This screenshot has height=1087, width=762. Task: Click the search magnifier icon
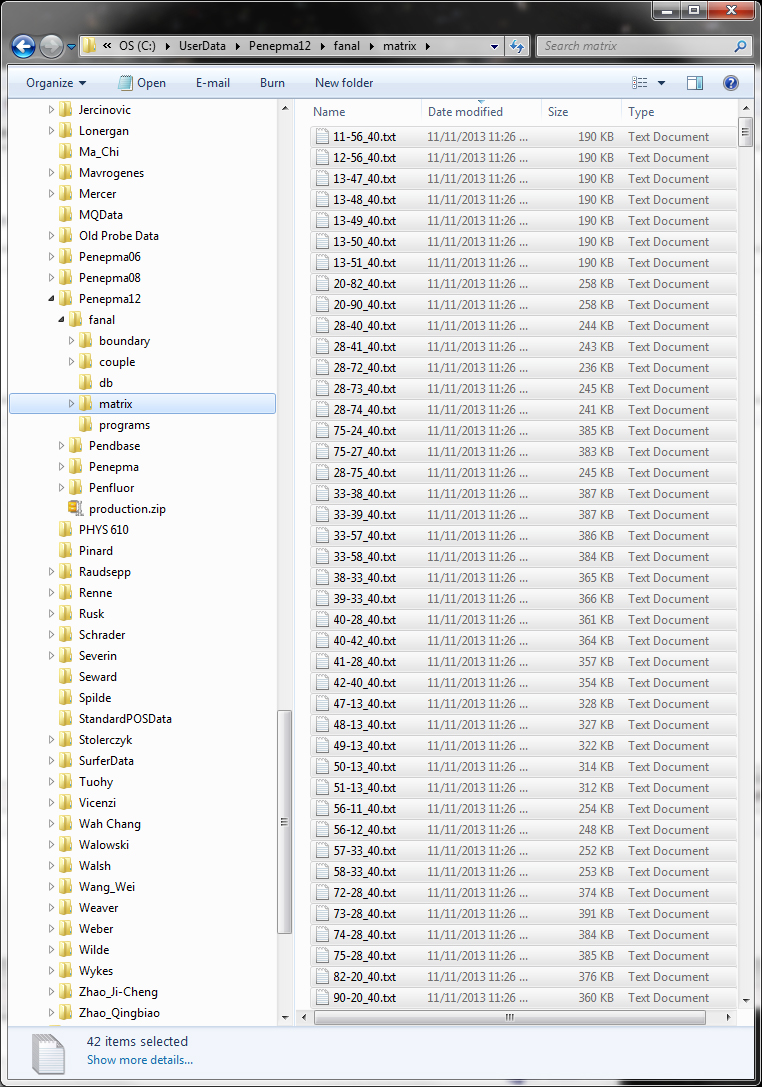[740, 46]
